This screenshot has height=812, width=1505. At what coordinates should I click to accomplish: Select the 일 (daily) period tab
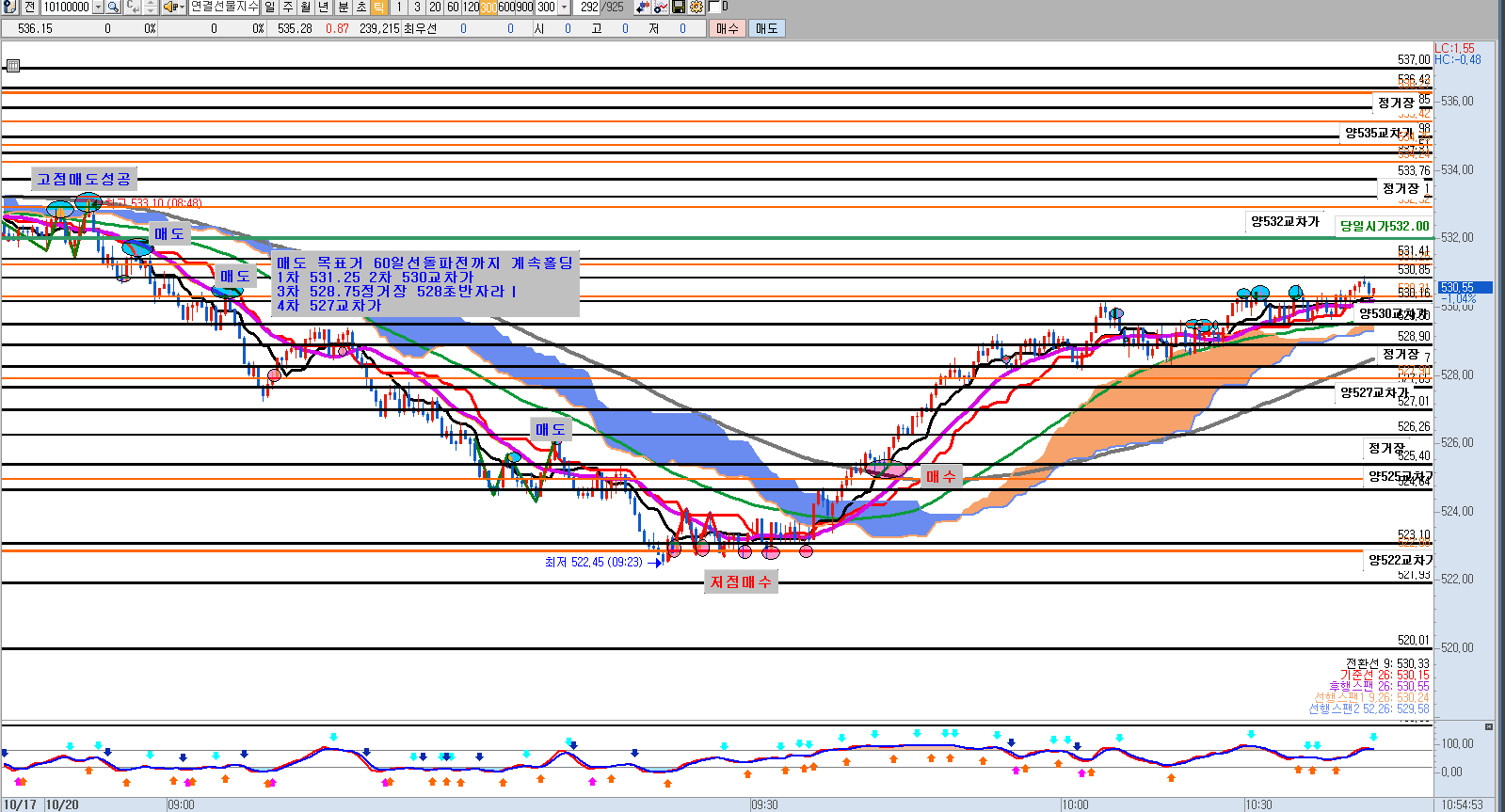[x=270, y=7]
